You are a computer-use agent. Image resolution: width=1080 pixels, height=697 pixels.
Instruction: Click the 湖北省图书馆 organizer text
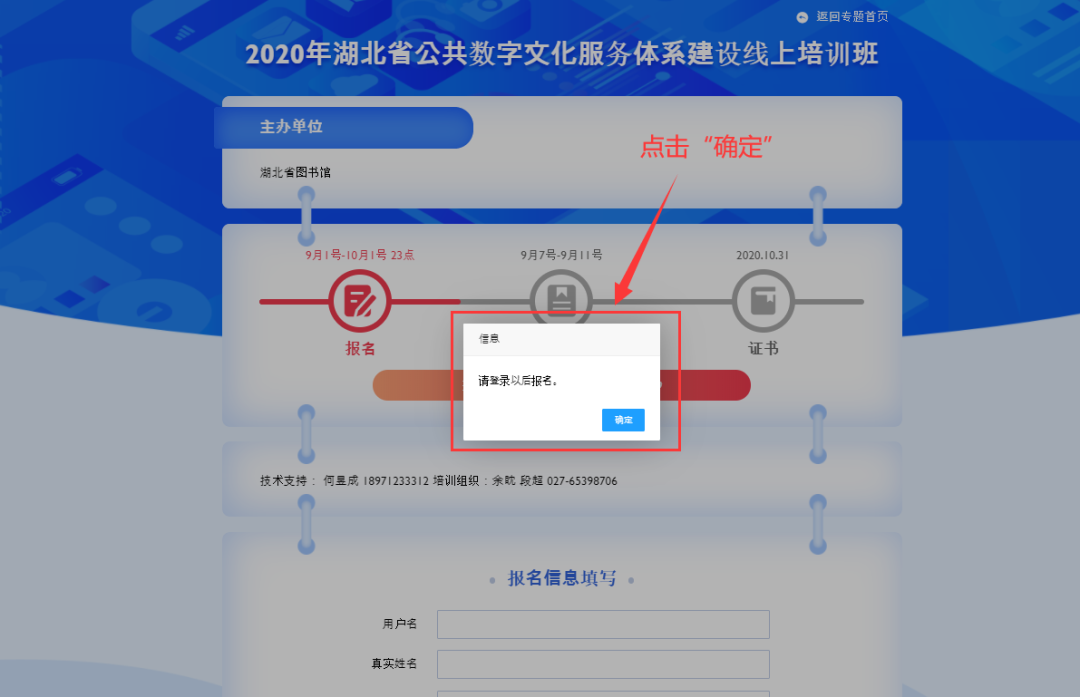click(295, 172)
